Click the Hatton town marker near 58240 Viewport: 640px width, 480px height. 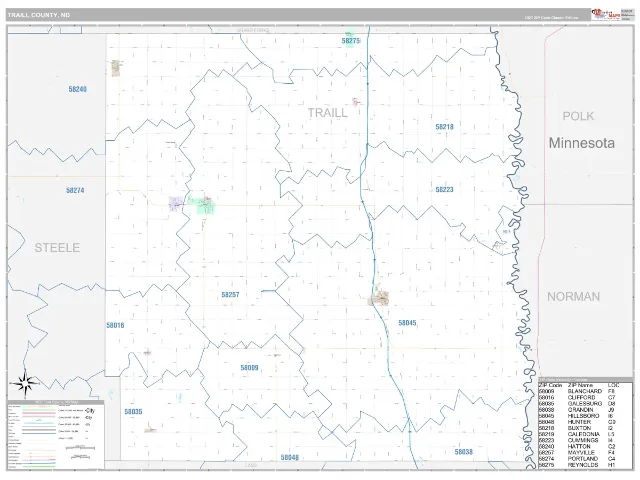click(116, 68)
